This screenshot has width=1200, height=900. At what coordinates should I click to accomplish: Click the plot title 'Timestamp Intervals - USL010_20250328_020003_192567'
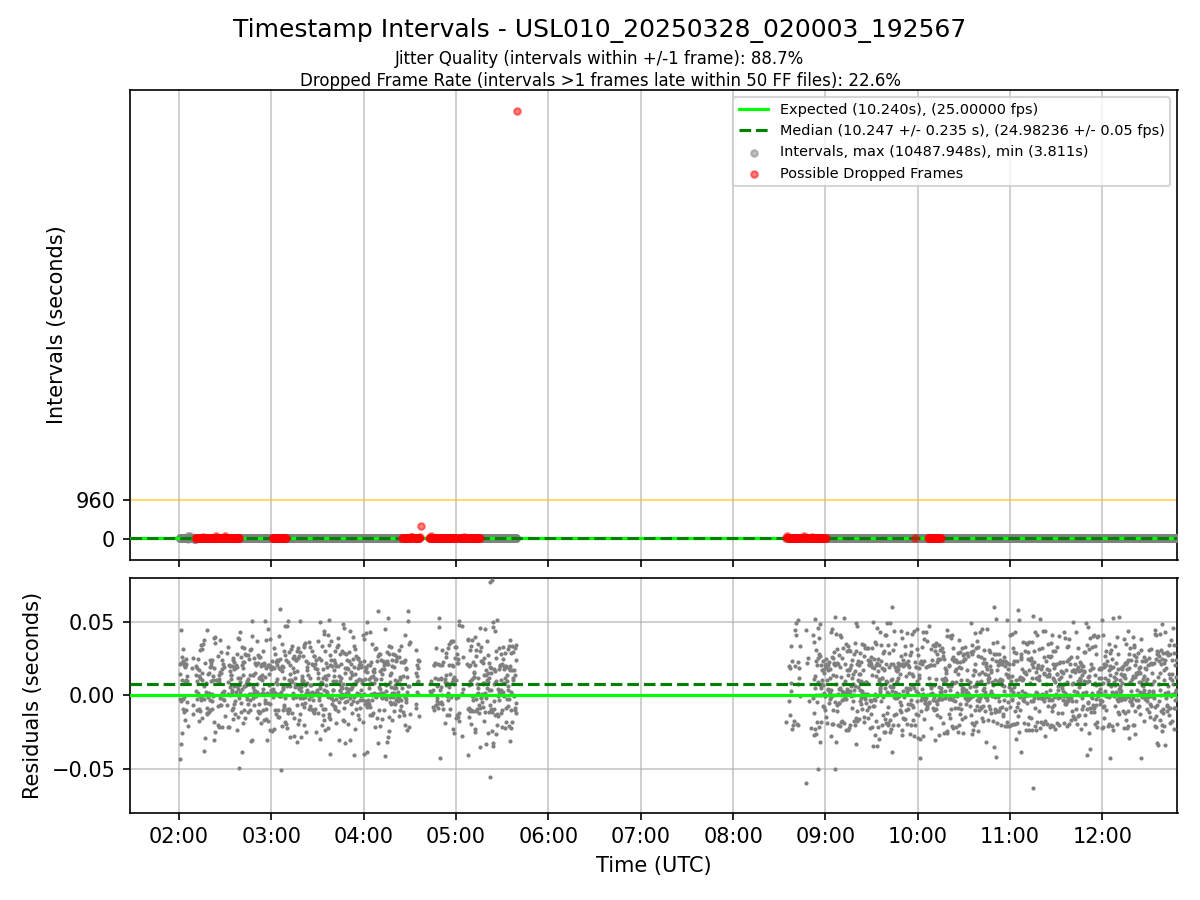coord(599,29)
